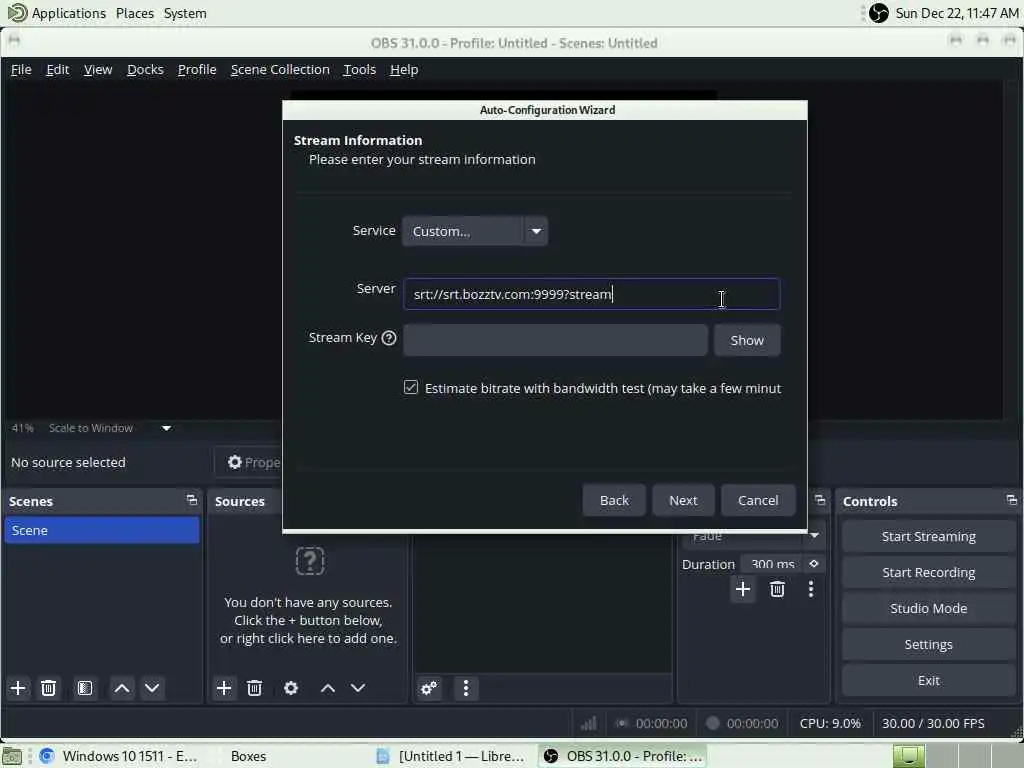Adjust the Duration 300 ms stepper
Image resolution: width=1024 pixels, height=768 pixels.
814,564
